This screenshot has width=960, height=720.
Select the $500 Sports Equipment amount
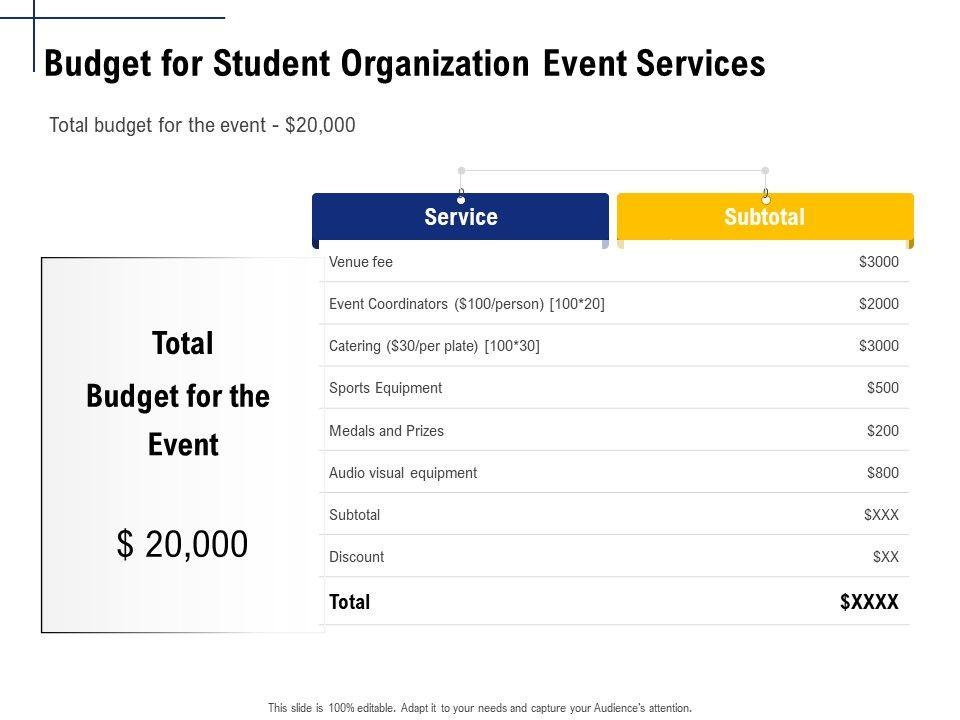[882, 388]
